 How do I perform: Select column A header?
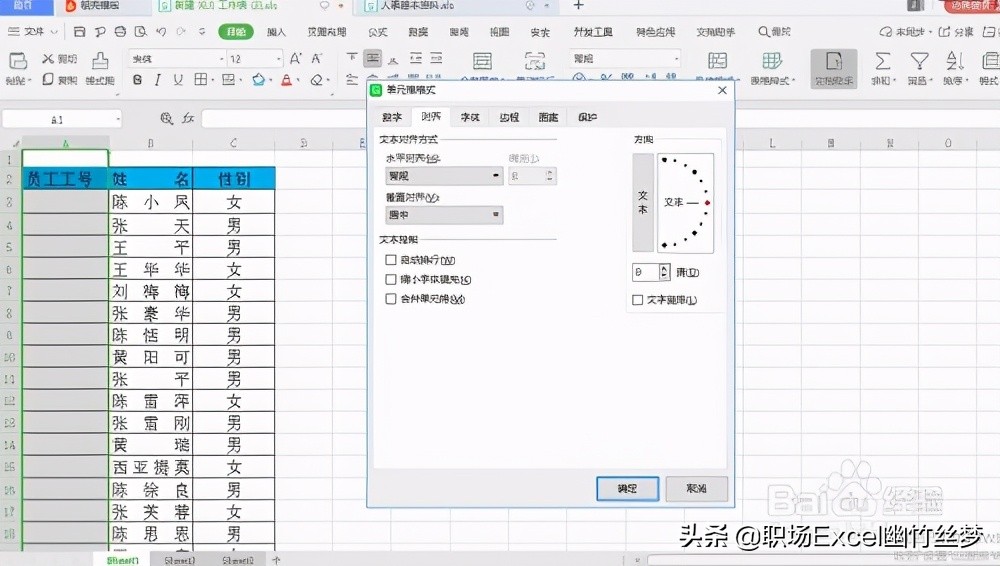click(65, 143)
